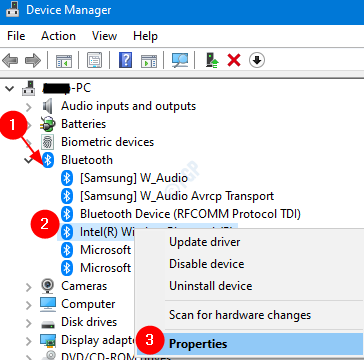Expand Audio inputs and outputs
This screenshot has width=364, height=360.
click(x=29, y=107)
